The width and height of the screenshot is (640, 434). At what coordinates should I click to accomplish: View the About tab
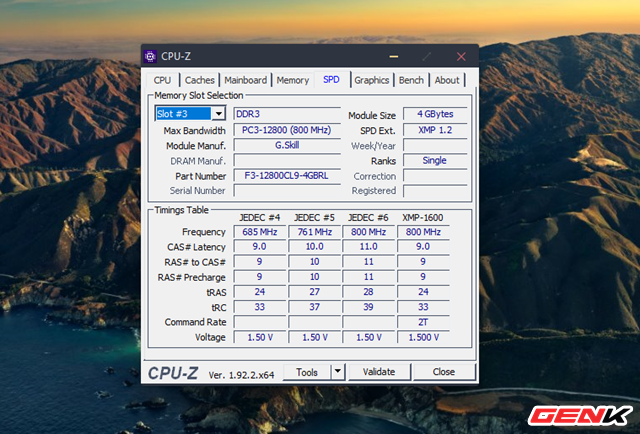pyautogui.click(x=447, y=80)
